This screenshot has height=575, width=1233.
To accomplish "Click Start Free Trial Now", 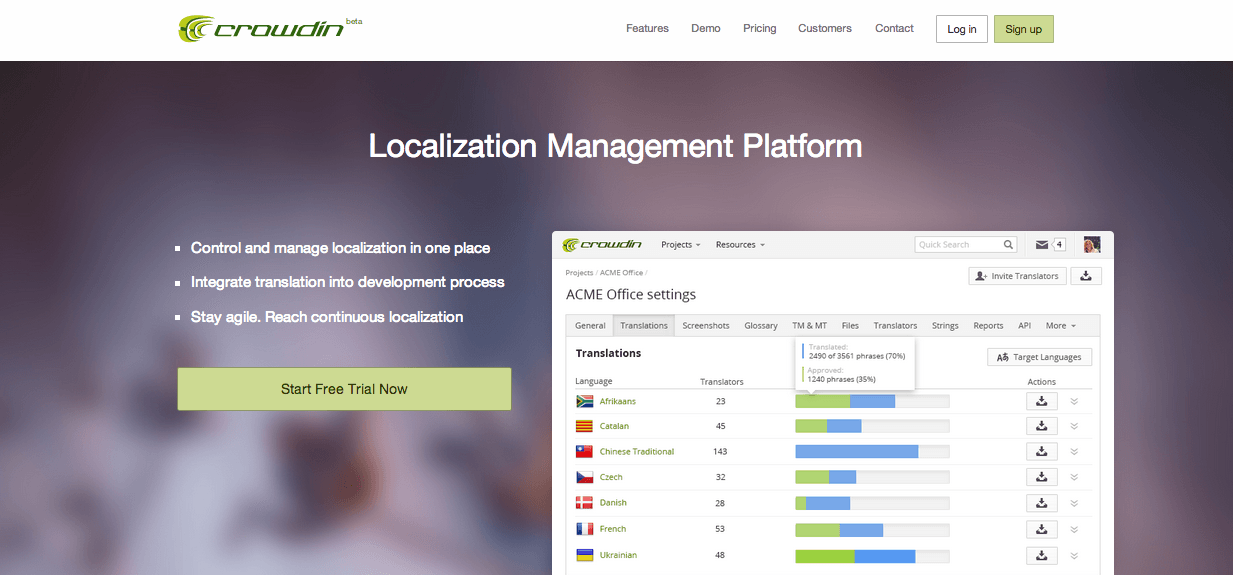I will coord(344,389).
